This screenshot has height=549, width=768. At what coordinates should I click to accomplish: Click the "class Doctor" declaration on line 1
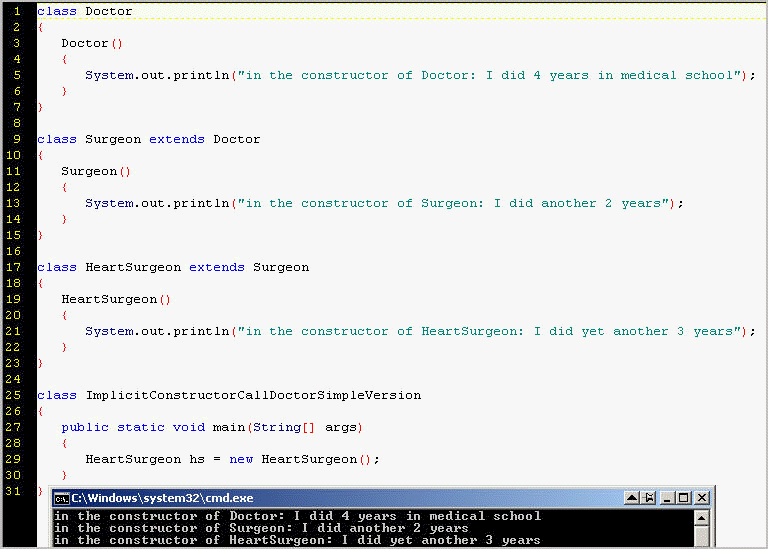pyautogui.click(x=85, y=11)
